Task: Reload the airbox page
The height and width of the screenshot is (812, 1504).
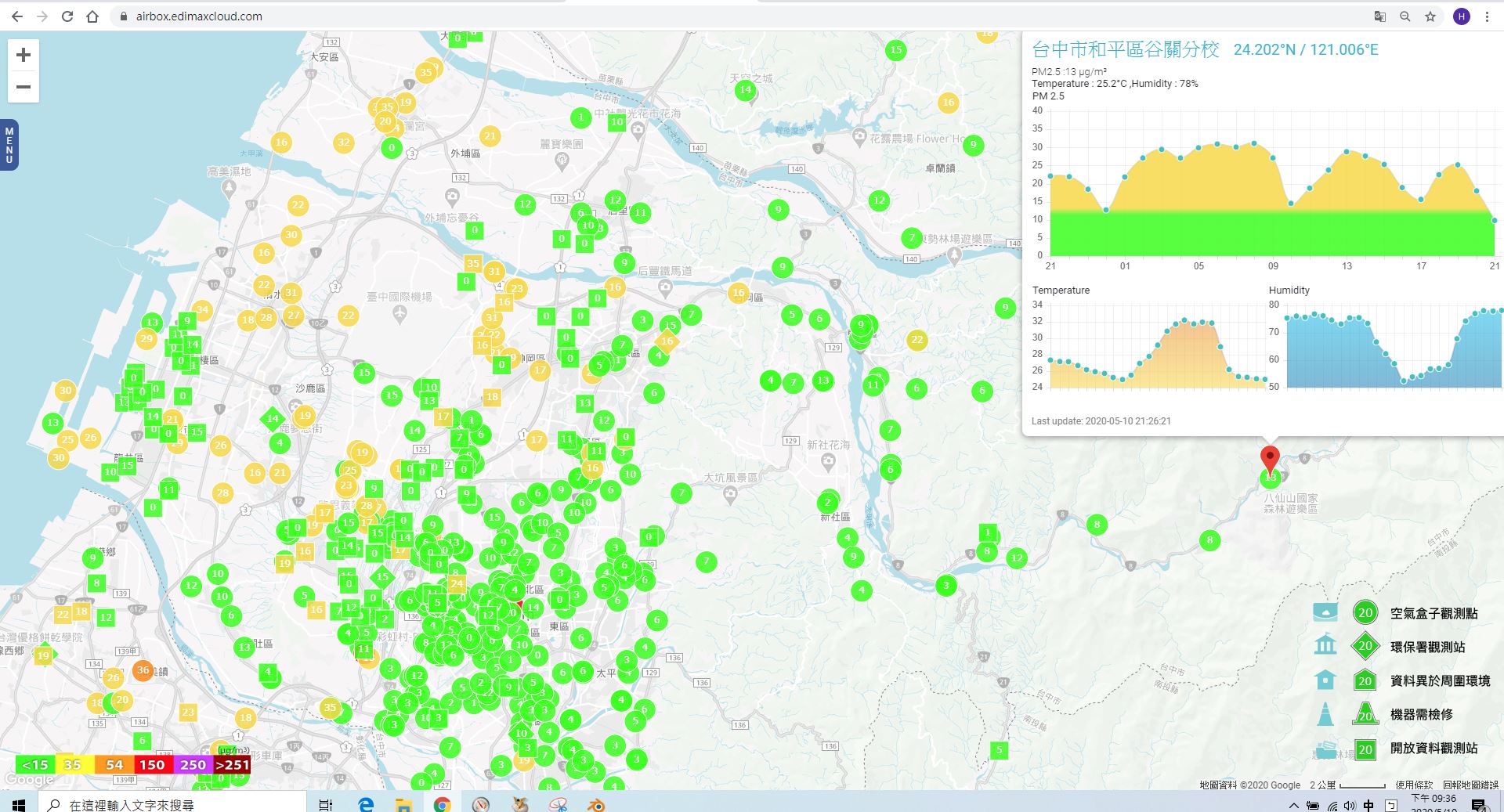Action: (x=67, y=16)
